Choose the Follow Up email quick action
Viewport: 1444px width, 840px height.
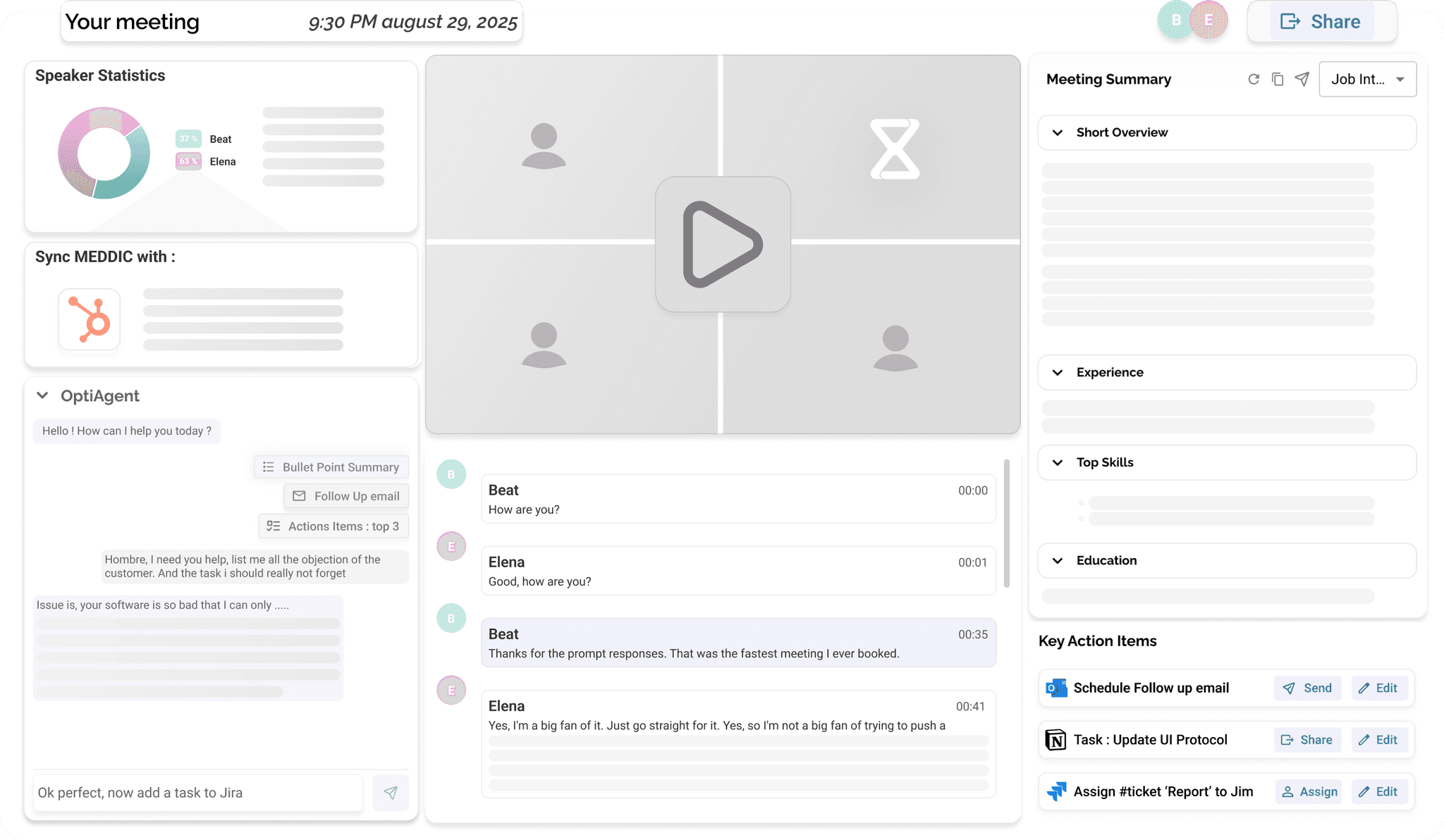[x=345, y=495]
